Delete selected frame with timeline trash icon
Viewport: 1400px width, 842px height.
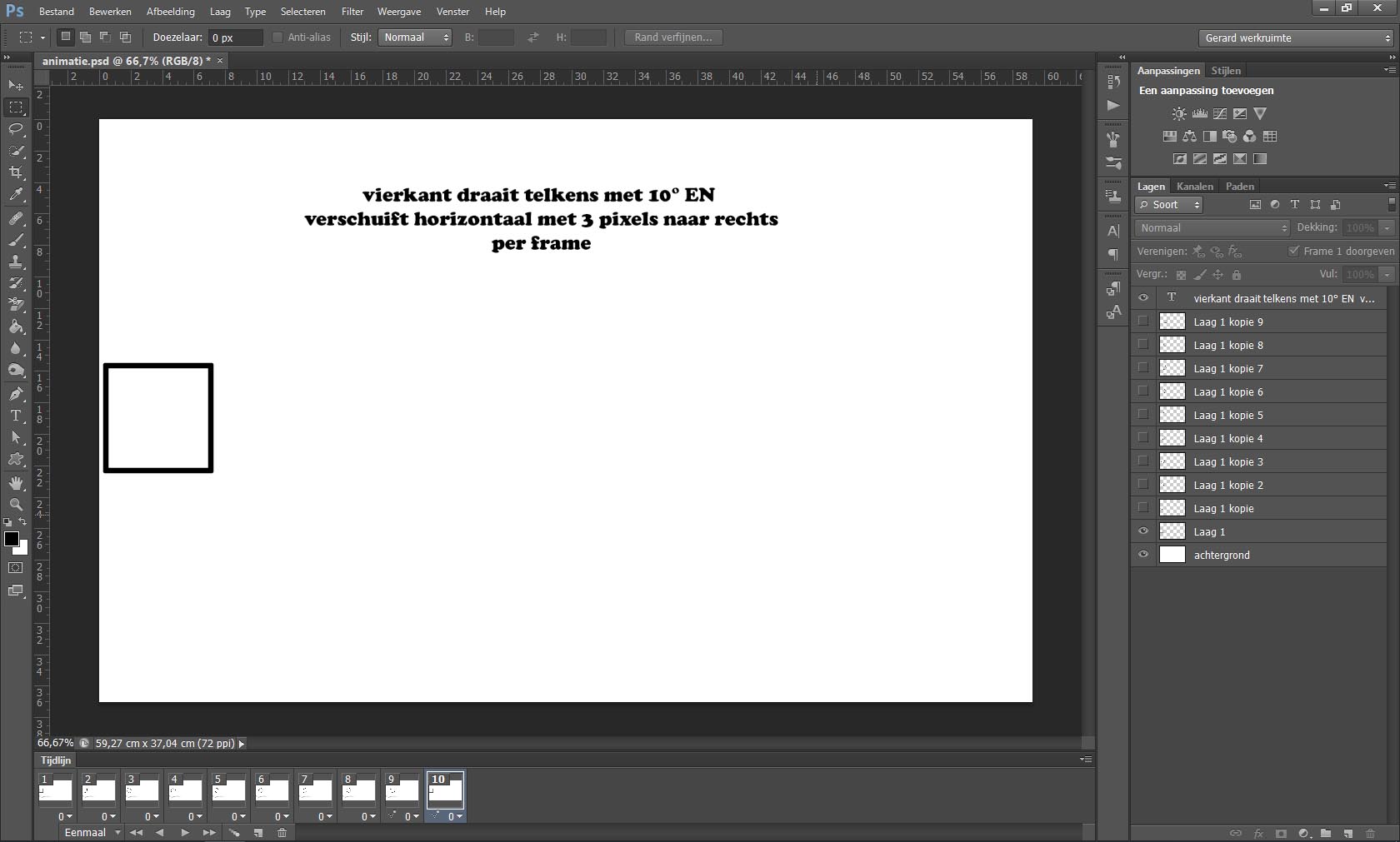(x=282, y=833)
